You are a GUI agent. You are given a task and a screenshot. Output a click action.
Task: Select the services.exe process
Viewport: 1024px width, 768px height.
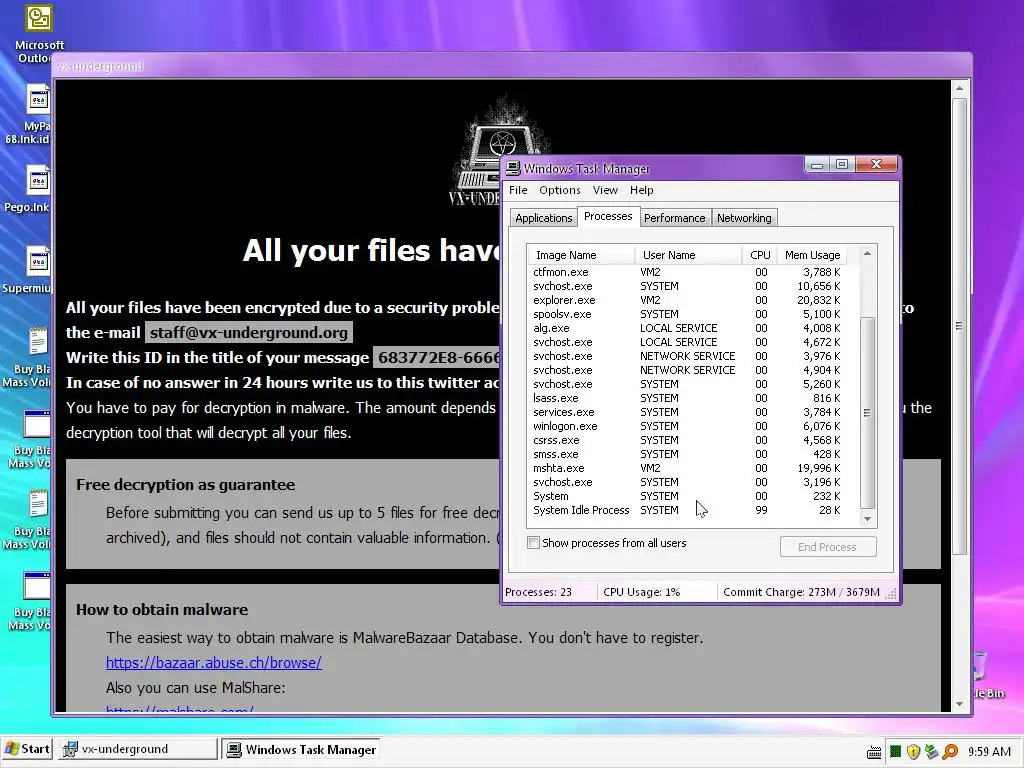(687, 412)
